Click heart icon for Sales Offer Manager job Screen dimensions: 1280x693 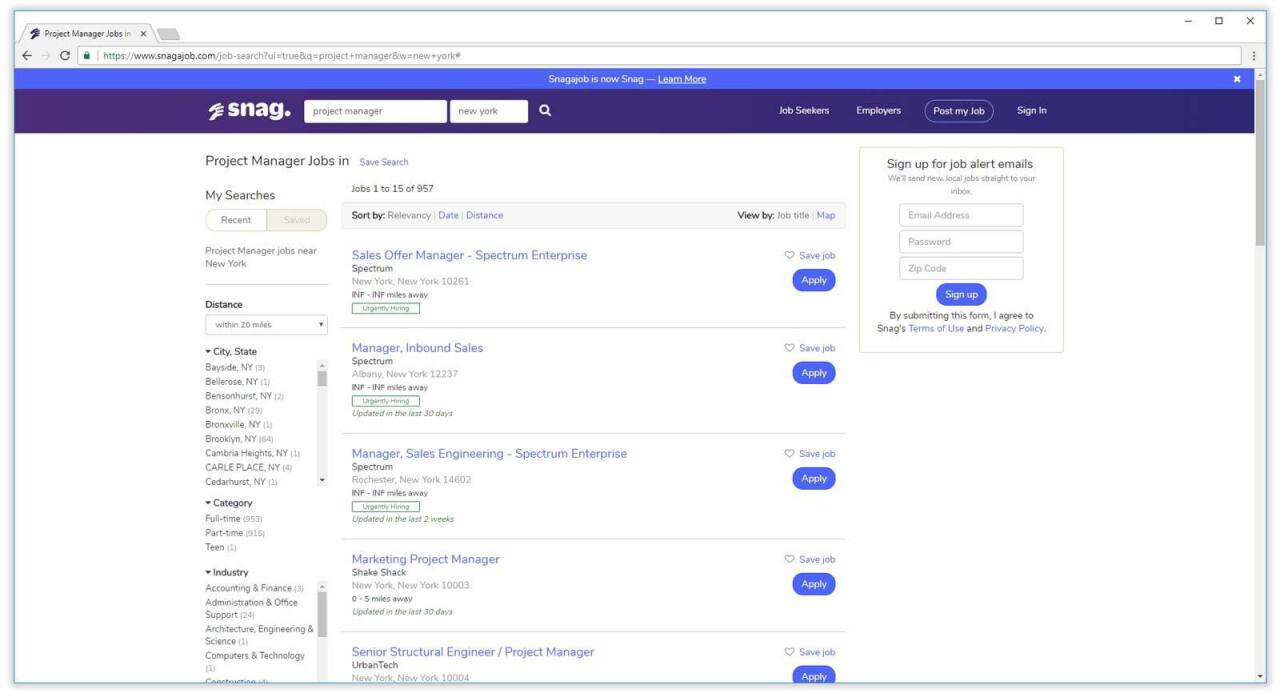point(790,255)
